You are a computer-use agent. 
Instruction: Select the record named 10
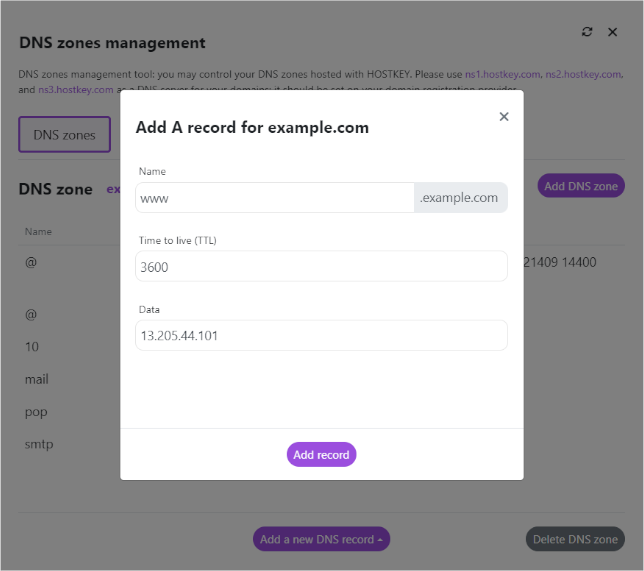coord(32,347)
